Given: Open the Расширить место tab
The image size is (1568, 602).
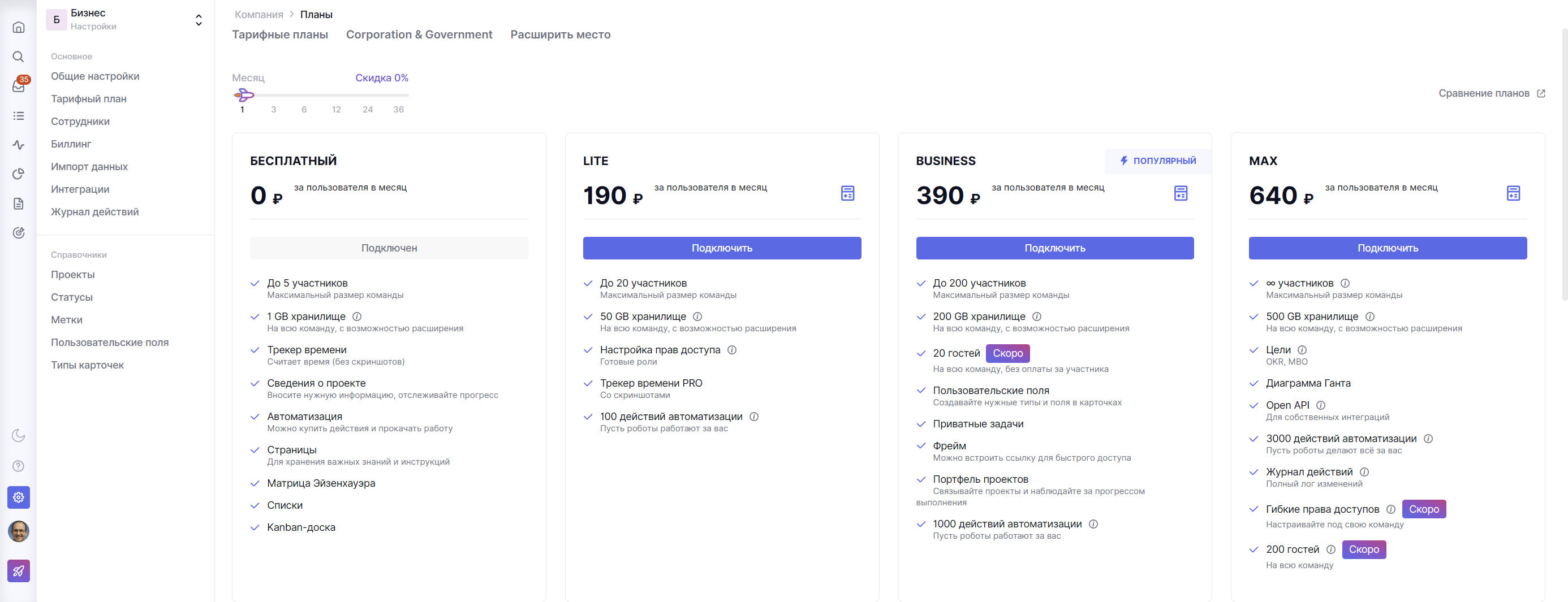Looking at the screenshot, I should tap(560, 34).
